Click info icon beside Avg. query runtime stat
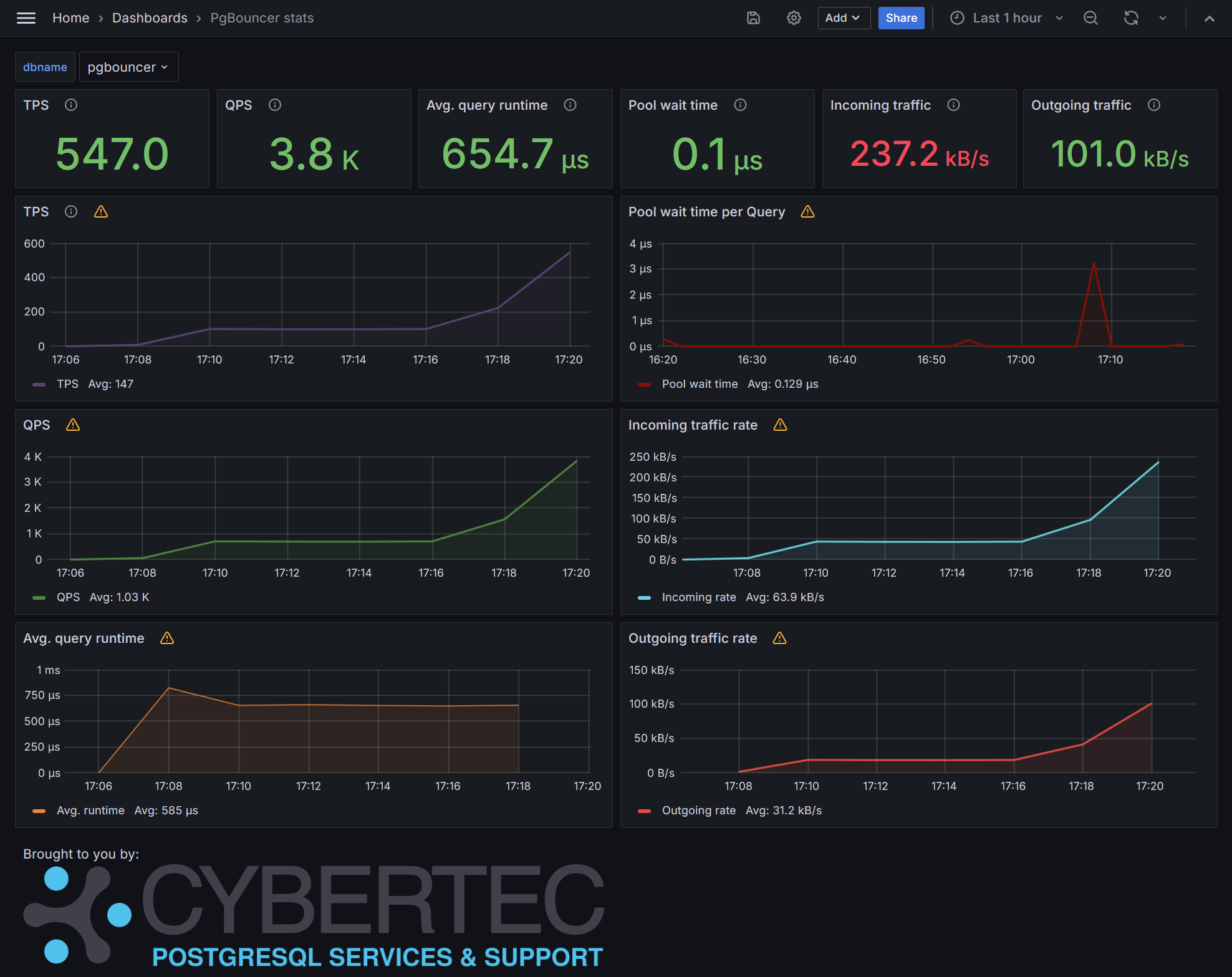The image size is (1232, 977). point(570,105)
